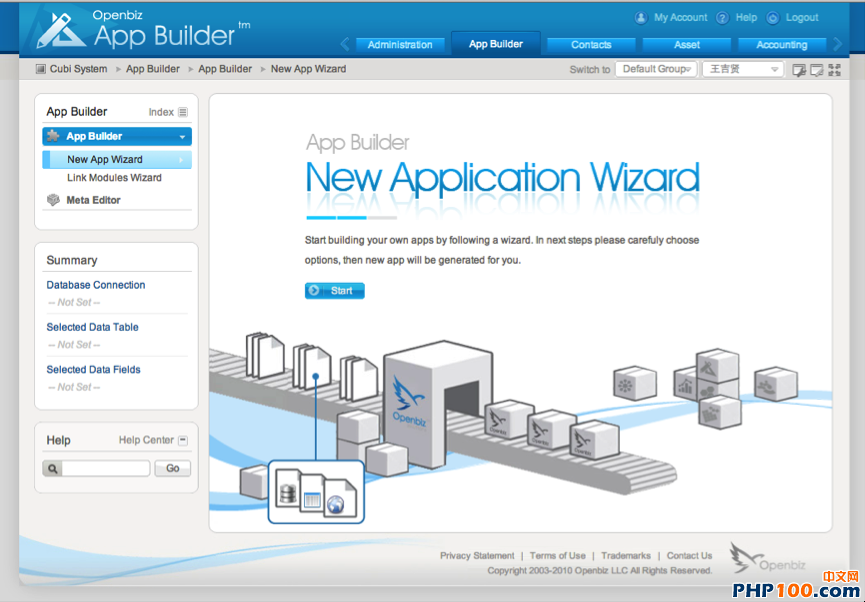The image size is (865, 602).
Task: Click the Help search input field
Action: [x=105, y=468]
